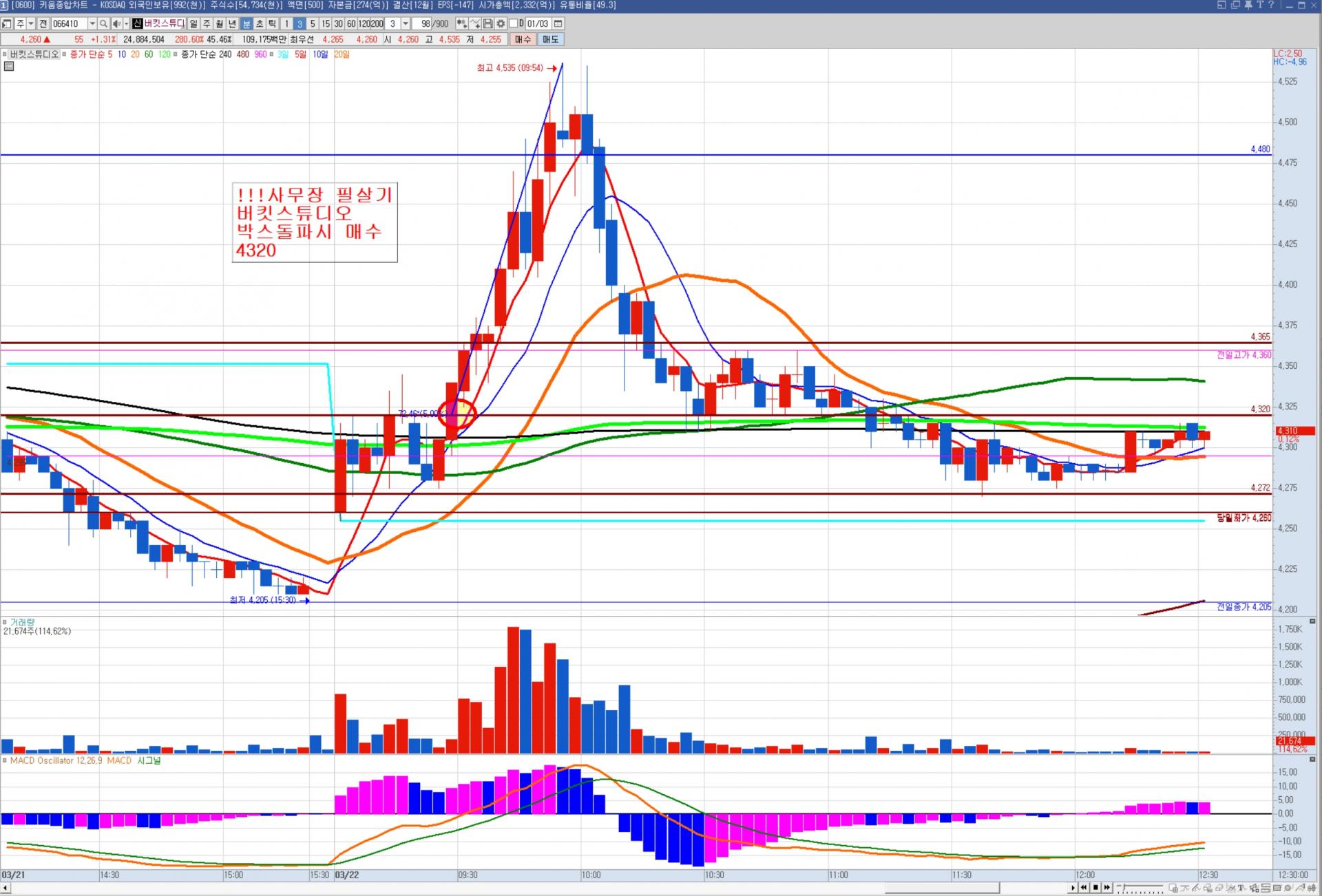
Task: Select the 60-minute interval tab
Action: (351, 23)
